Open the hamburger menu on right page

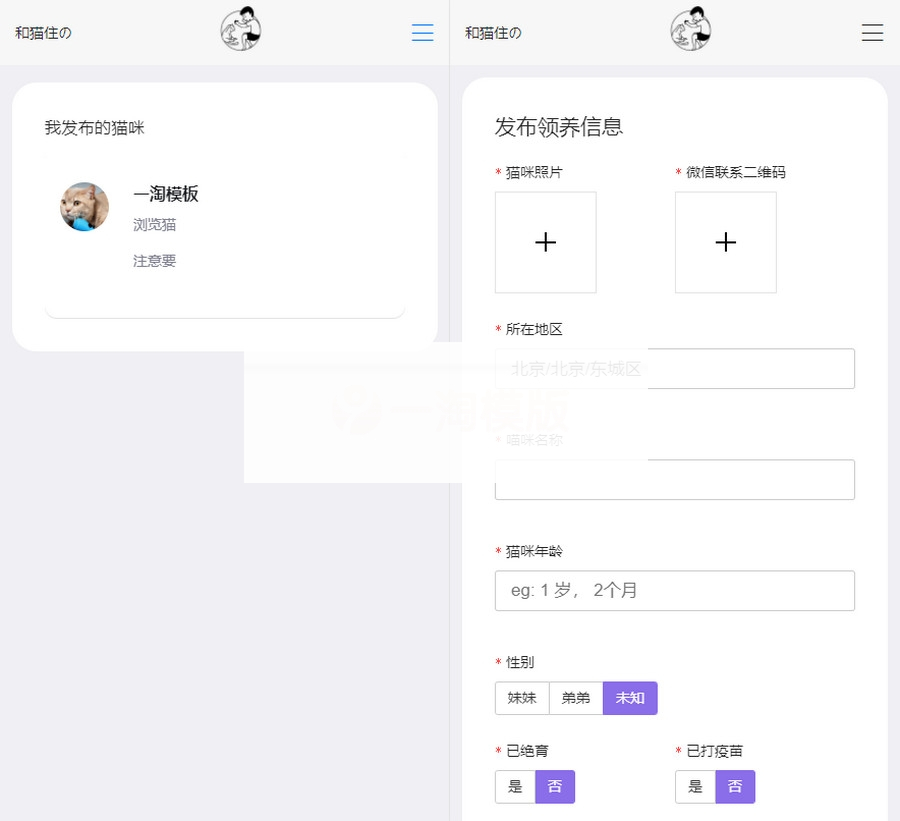point(872,31)
